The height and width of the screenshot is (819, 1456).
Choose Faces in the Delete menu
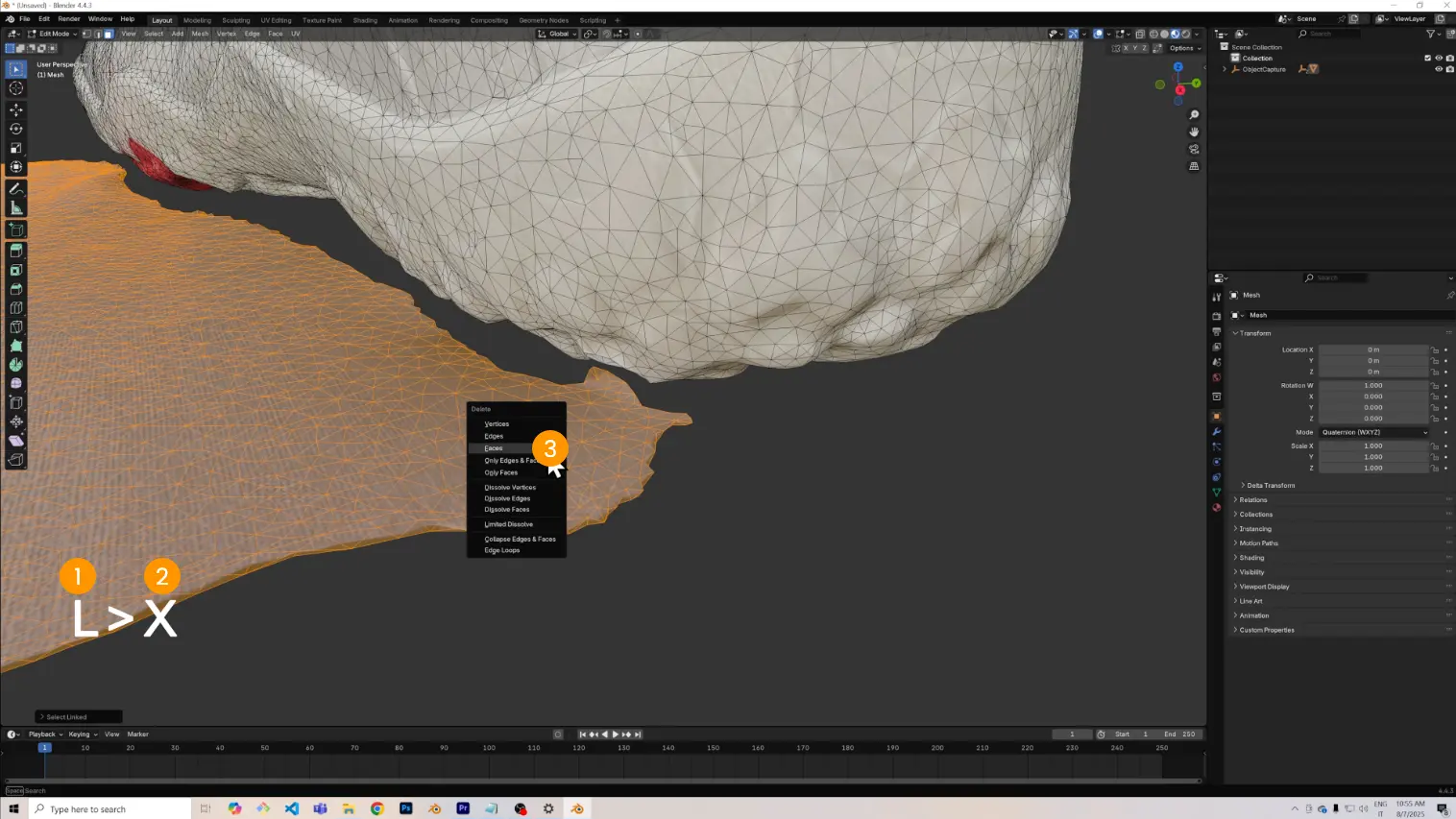[494, 448]
